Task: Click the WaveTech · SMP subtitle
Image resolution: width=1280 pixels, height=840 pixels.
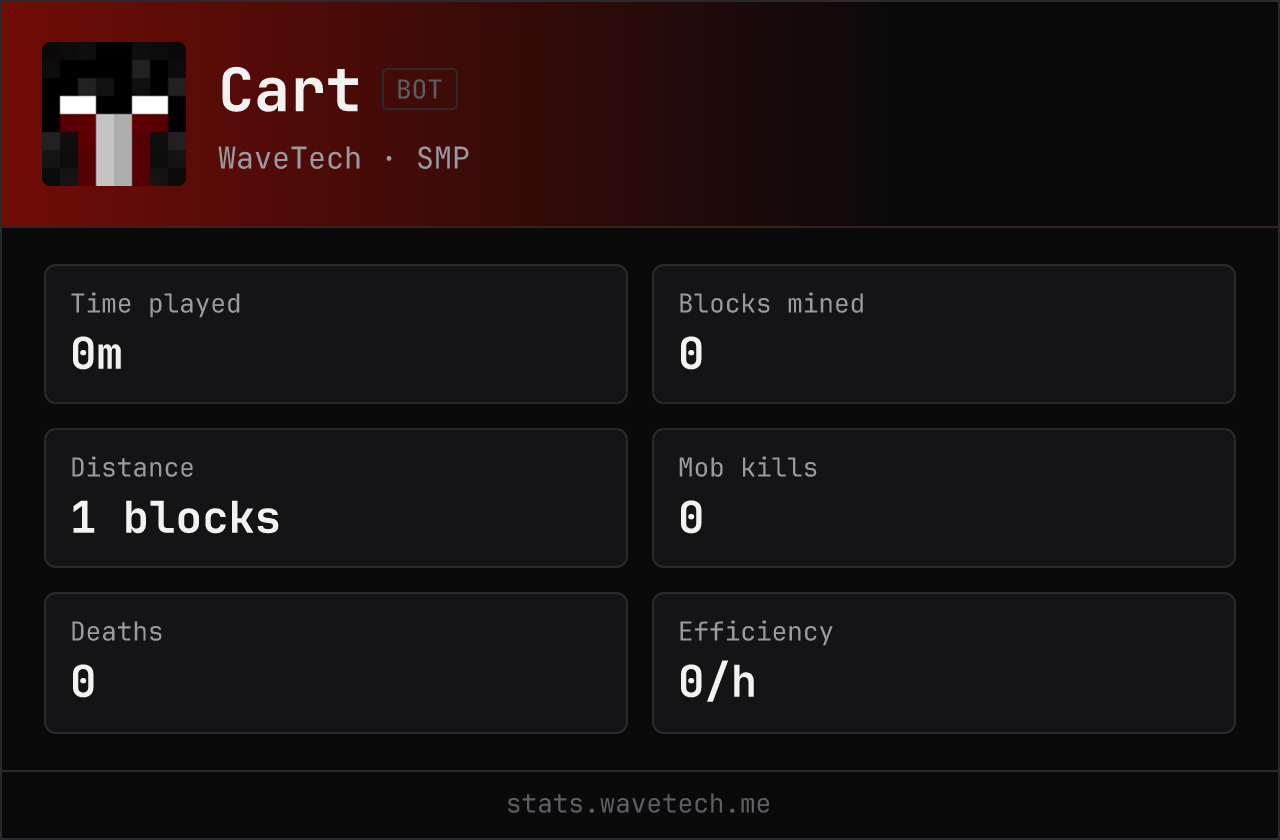Action: tap(344, 158)
